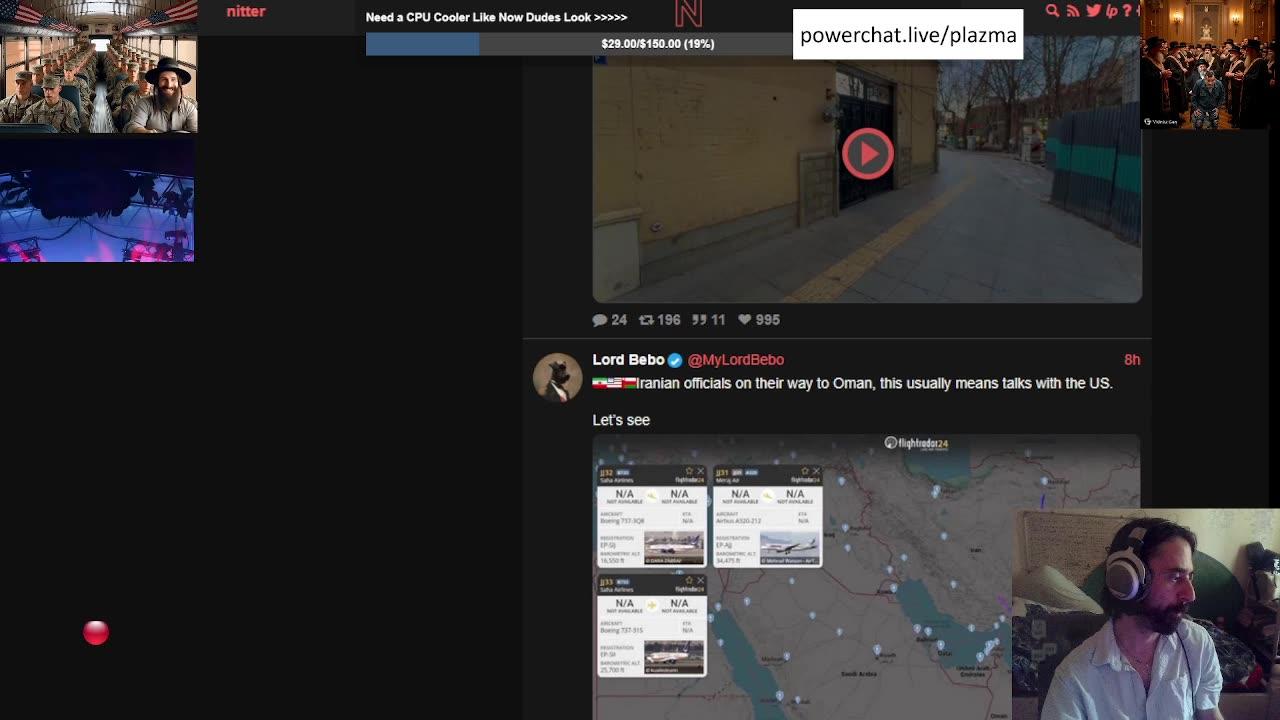Open the search icon in the Nitter header
Screen dimensions: 1280x720
coord(1052,11)
